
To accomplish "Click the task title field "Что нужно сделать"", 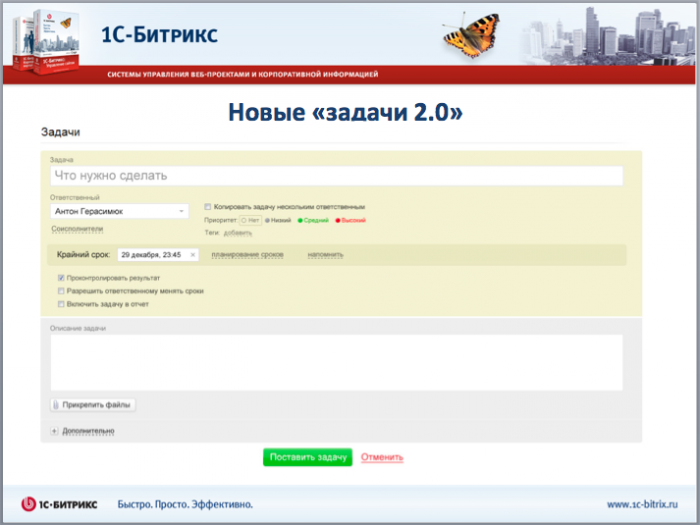I will [336, 176].
